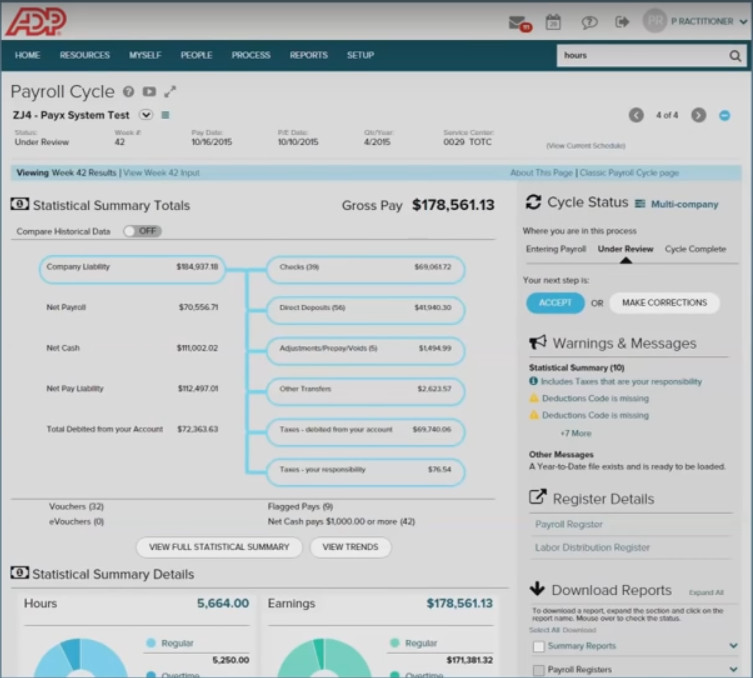This screenshot has height=678, width=753.
Task: Select the Other Transfers pill
Action: click(365, 391)
